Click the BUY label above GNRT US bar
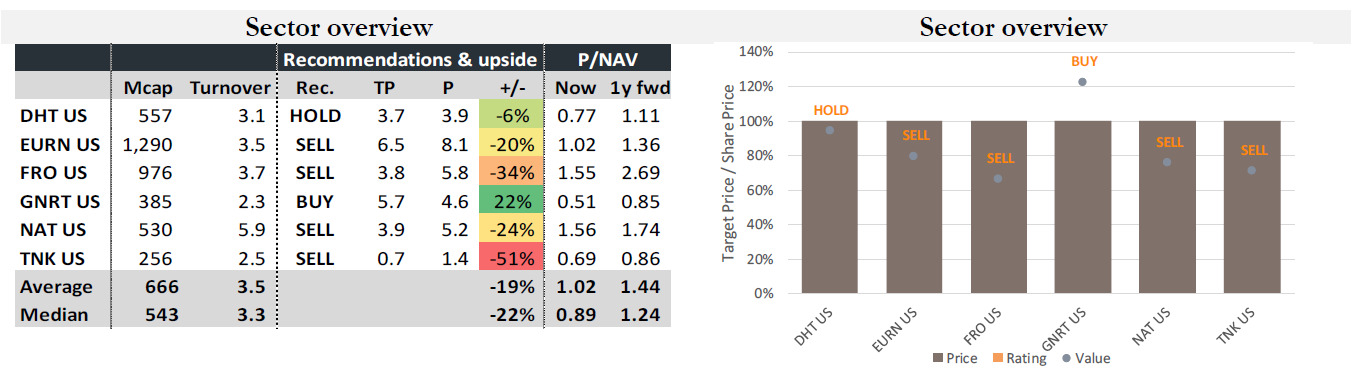 [x=1084, y=61]
